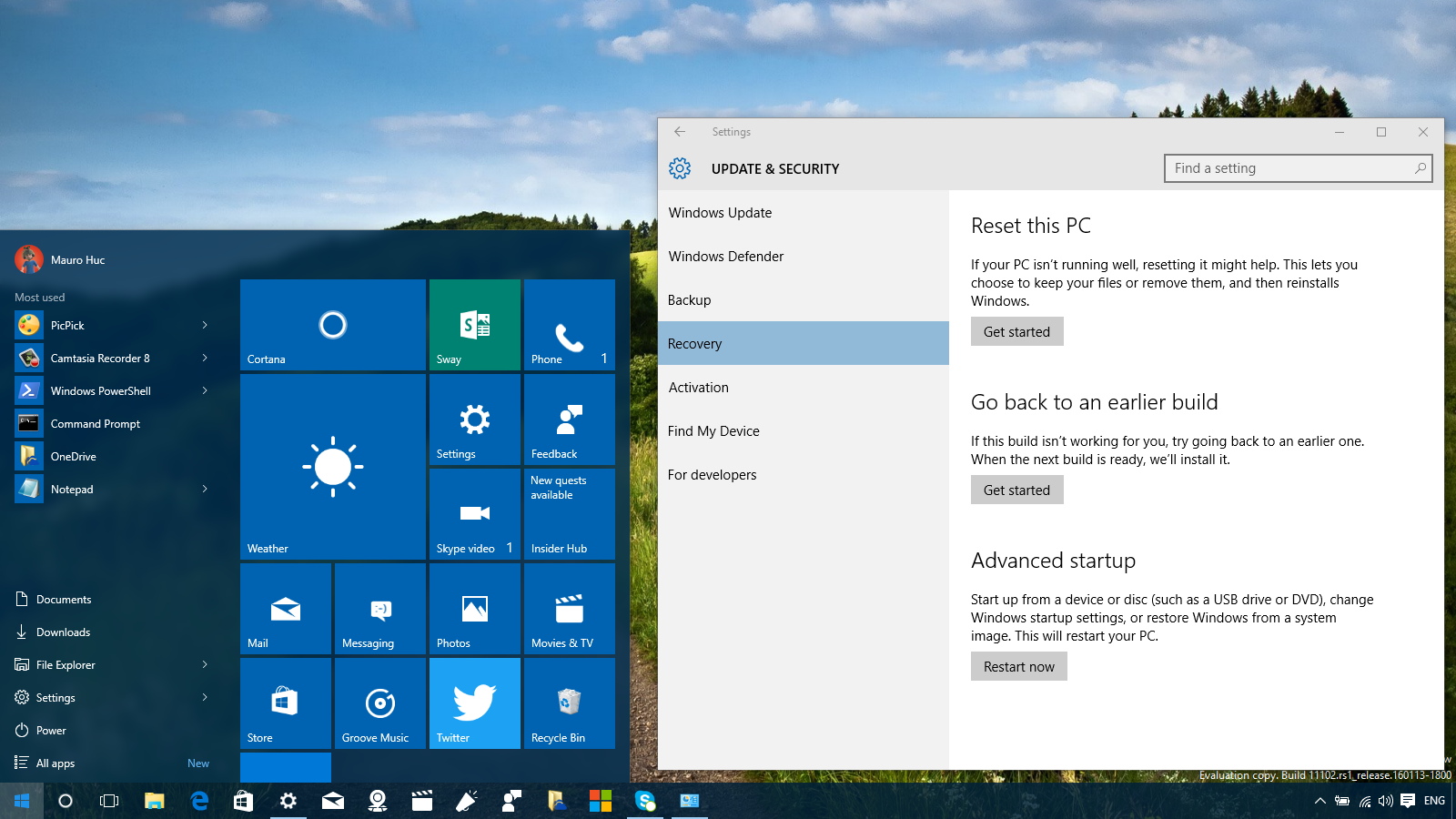Open Skype from the taskbar
The height and width of the screenshot is (819, 1456).
point(647,801)
